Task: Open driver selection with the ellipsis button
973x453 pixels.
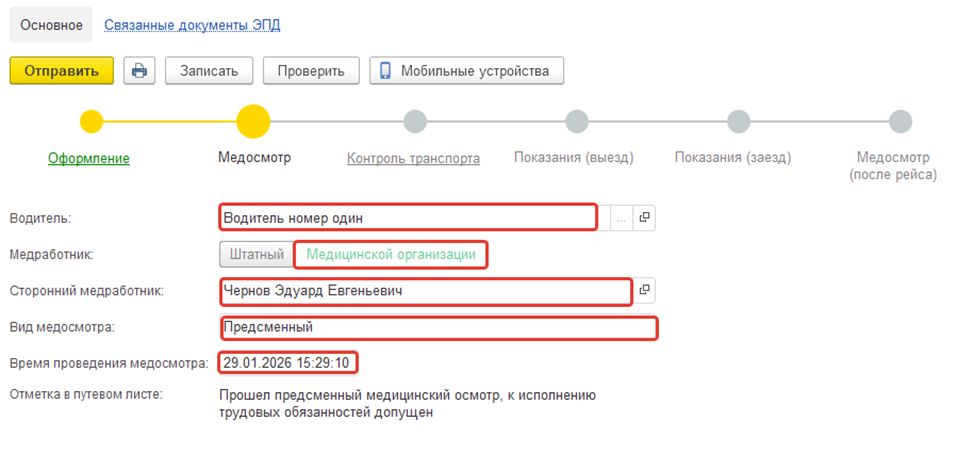Action: 621,217
